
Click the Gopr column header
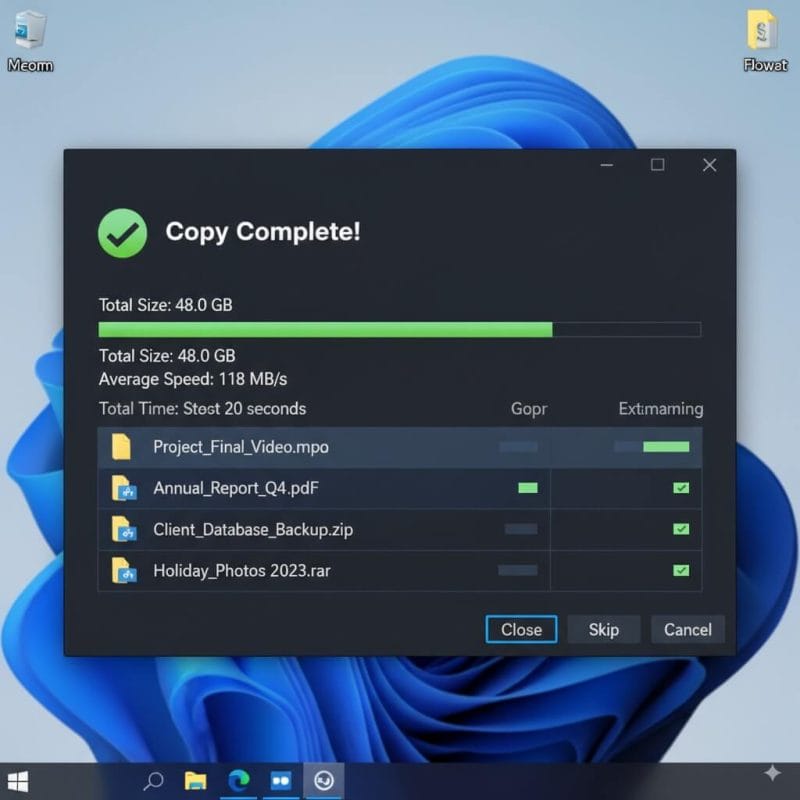coord(529,409)
